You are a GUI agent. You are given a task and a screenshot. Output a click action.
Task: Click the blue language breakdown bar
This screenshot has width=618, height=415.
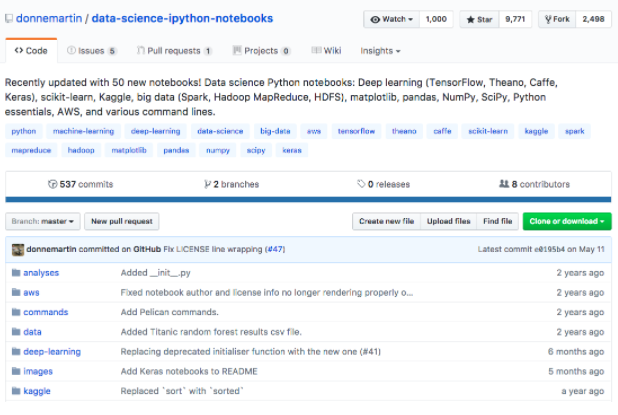coord(308,199)
